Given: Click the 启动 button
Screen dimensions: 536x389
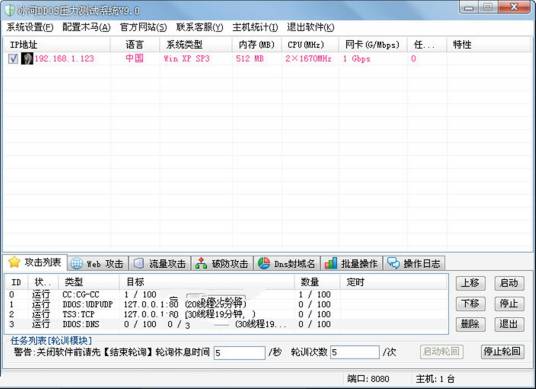Looking at the screenshot, I should 509,283.
